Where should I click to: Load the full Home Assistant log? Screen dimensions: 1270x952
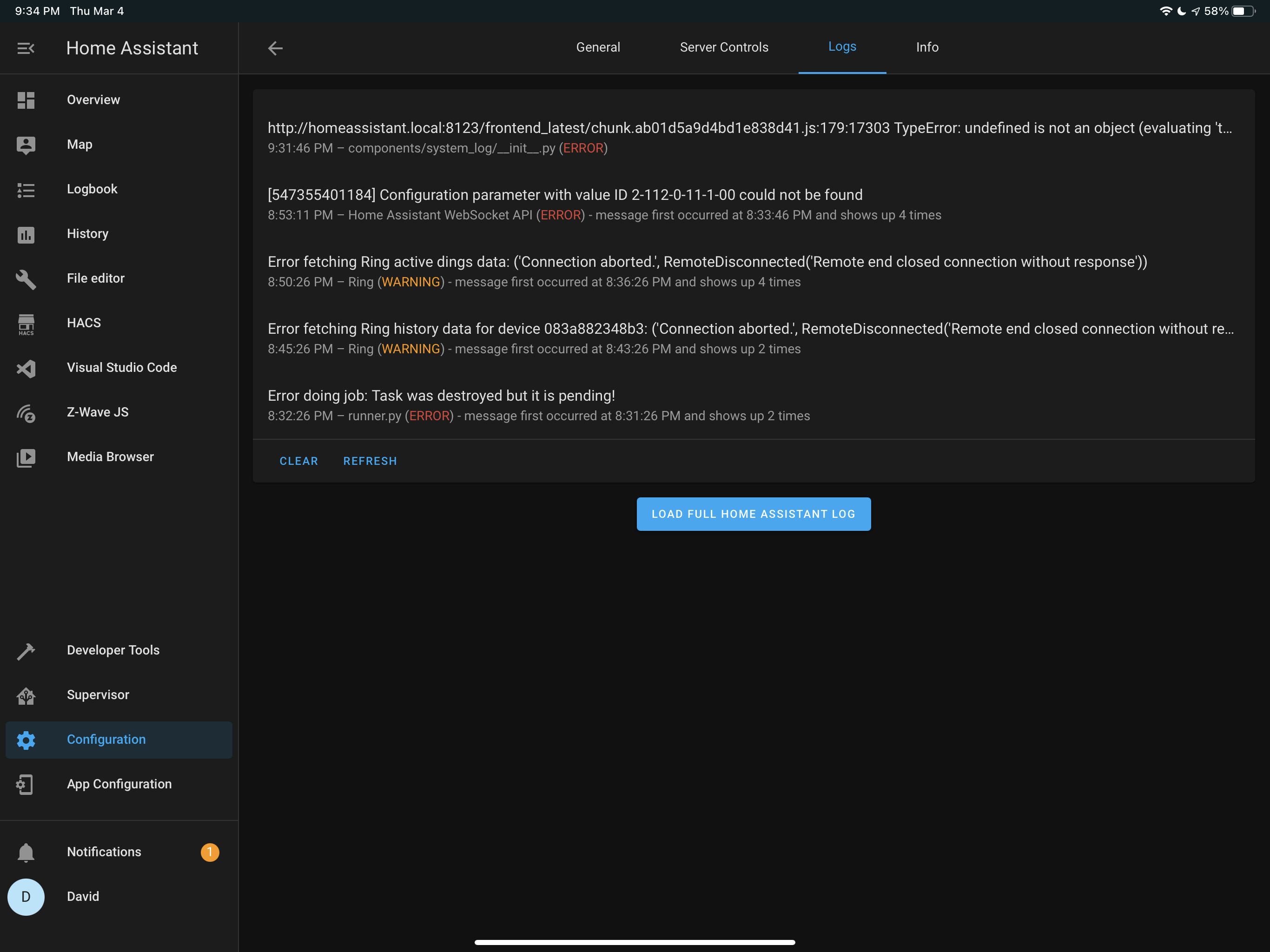(753, 514)
